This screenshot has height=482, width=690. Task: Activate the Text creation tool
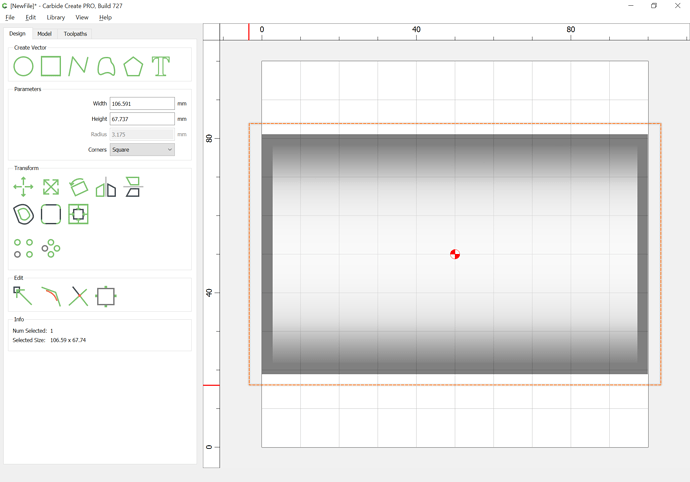161,66
